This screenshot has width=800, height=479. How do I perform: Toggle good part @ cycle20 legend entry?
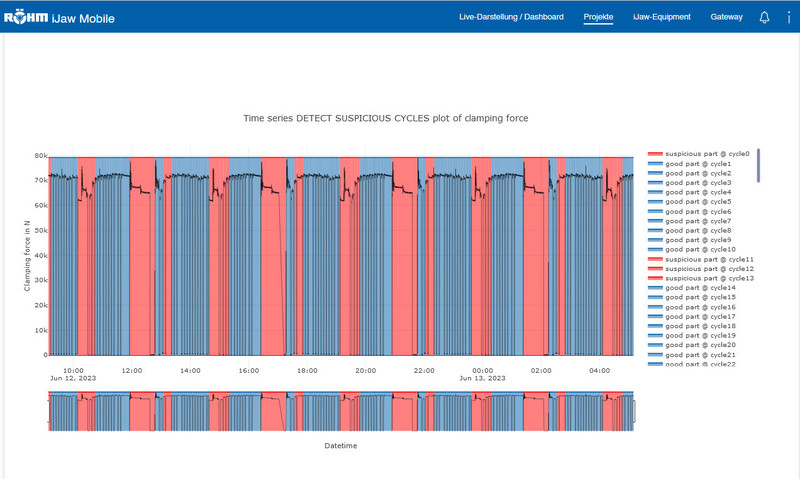692,345
